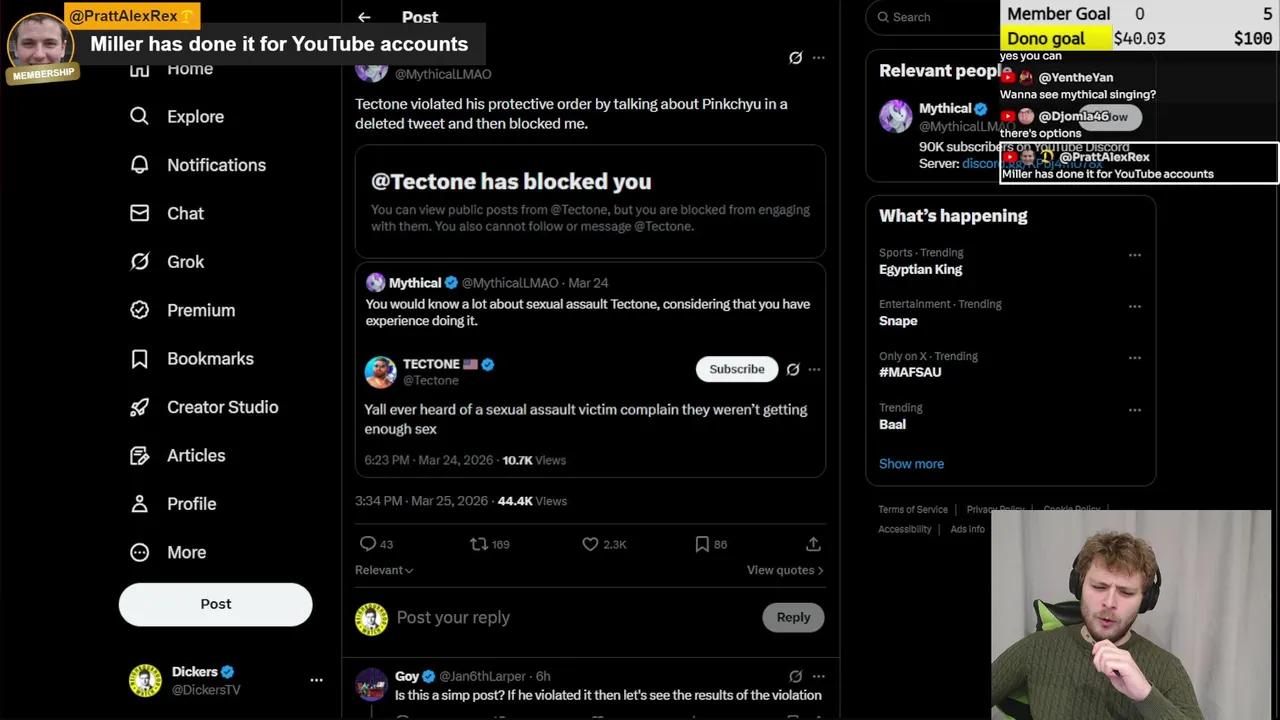Repost the tweet with 169 reposts
Screen dimensions: 1280x720
[479, 544]
